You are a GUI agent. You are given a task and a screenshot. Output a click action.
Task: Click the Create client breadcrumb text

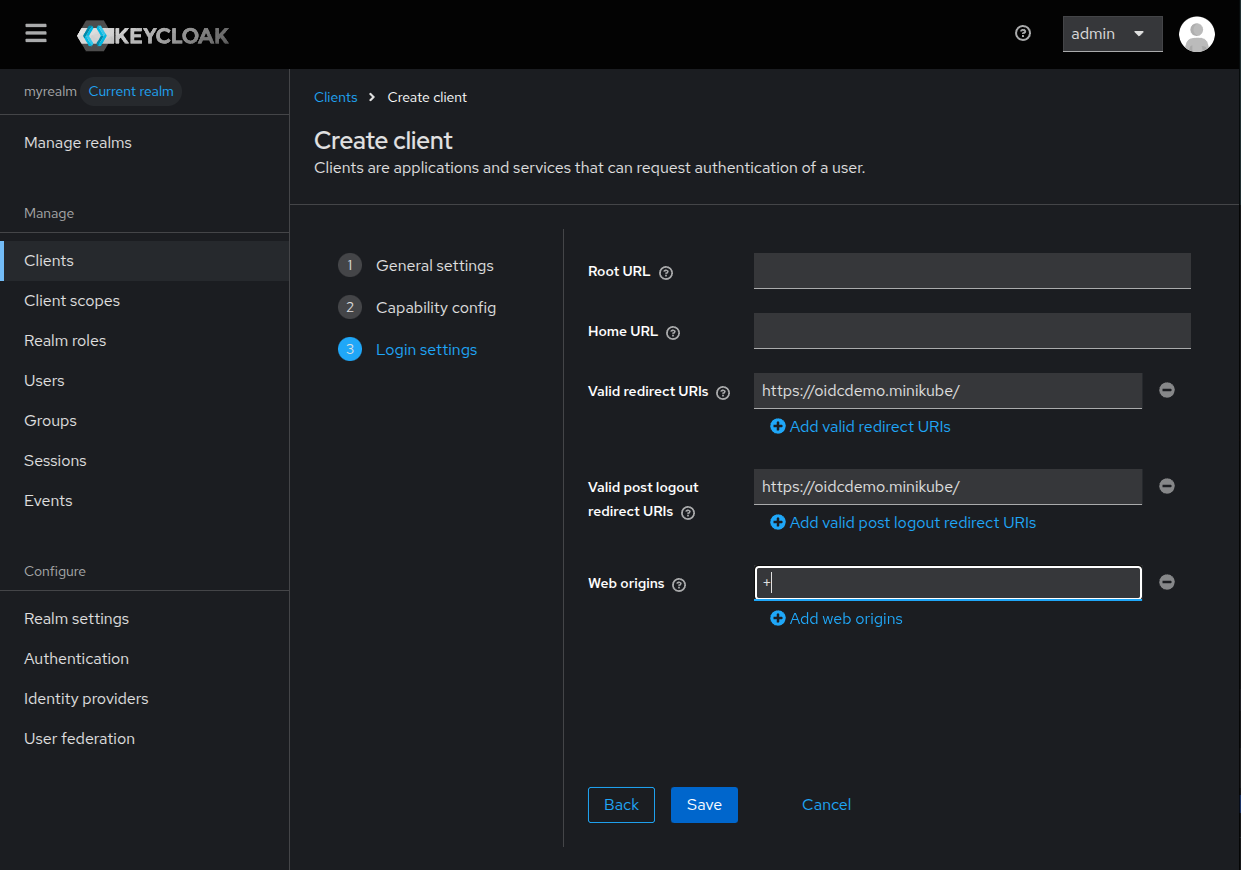427,97
